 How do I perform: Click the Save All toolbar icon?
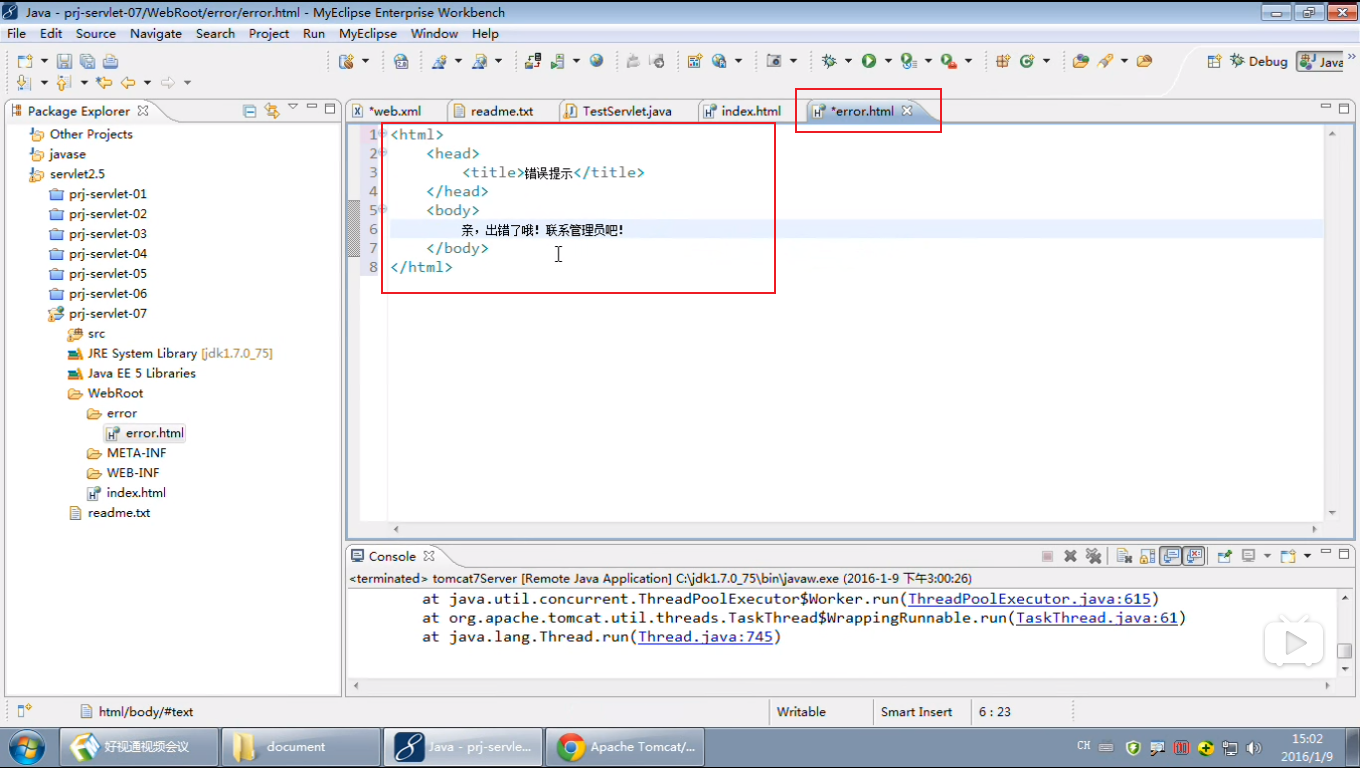pos(87,61)
